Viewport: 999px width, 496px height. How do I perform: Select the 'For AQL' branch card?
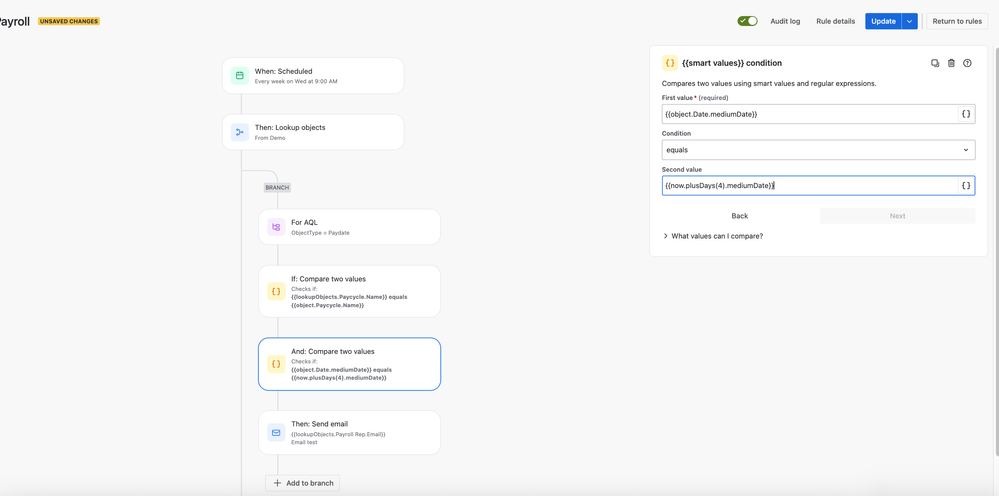pyautogui.click(x=349, y=227)
